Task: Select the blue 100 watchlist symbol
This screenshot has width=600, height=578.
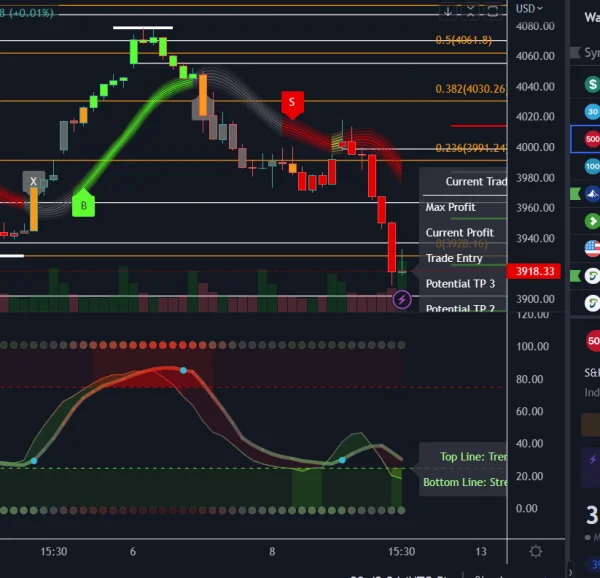Action: coord(592,166)
